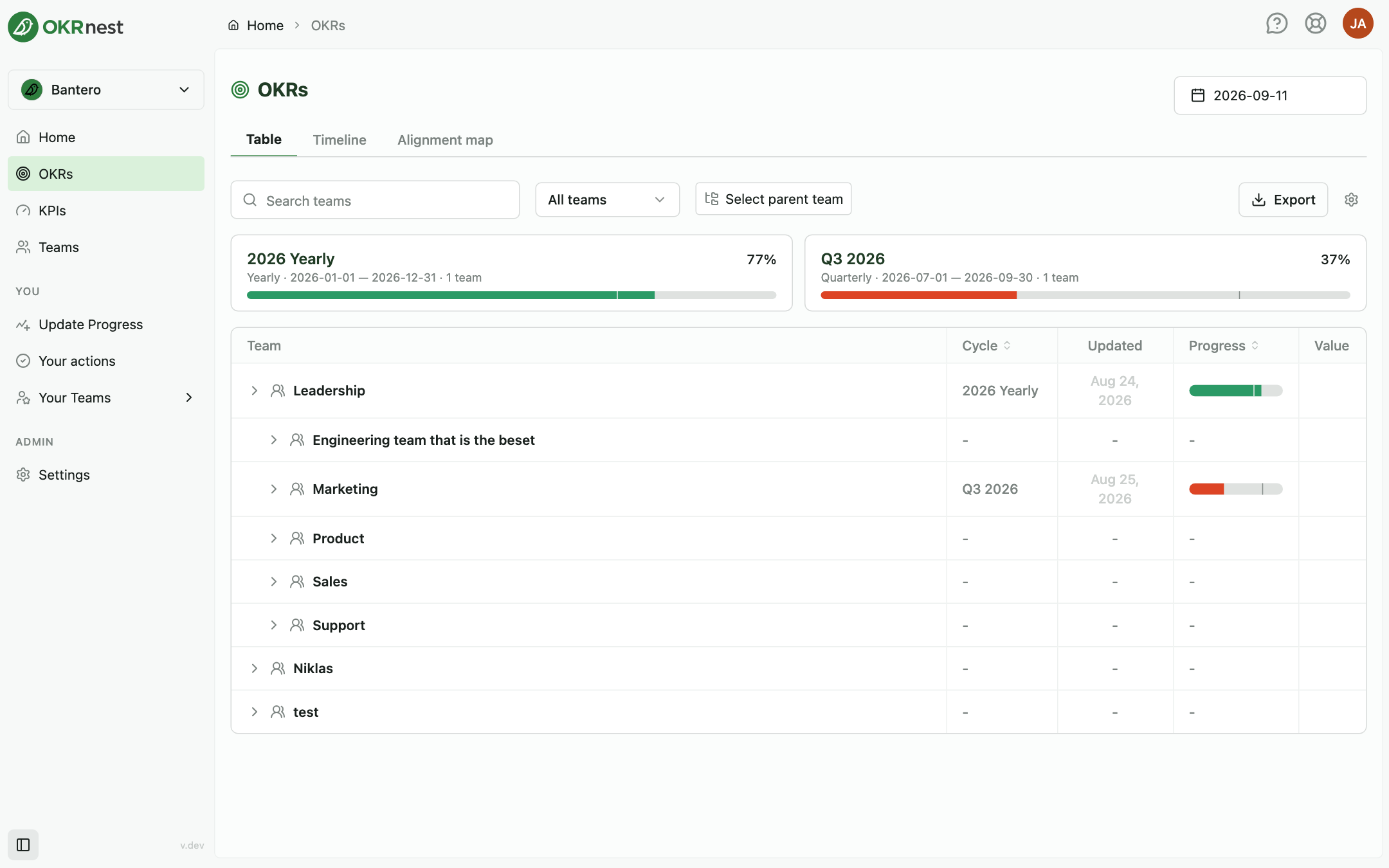
Task: Expand the test team row
Action: click(x=255, y=712)
